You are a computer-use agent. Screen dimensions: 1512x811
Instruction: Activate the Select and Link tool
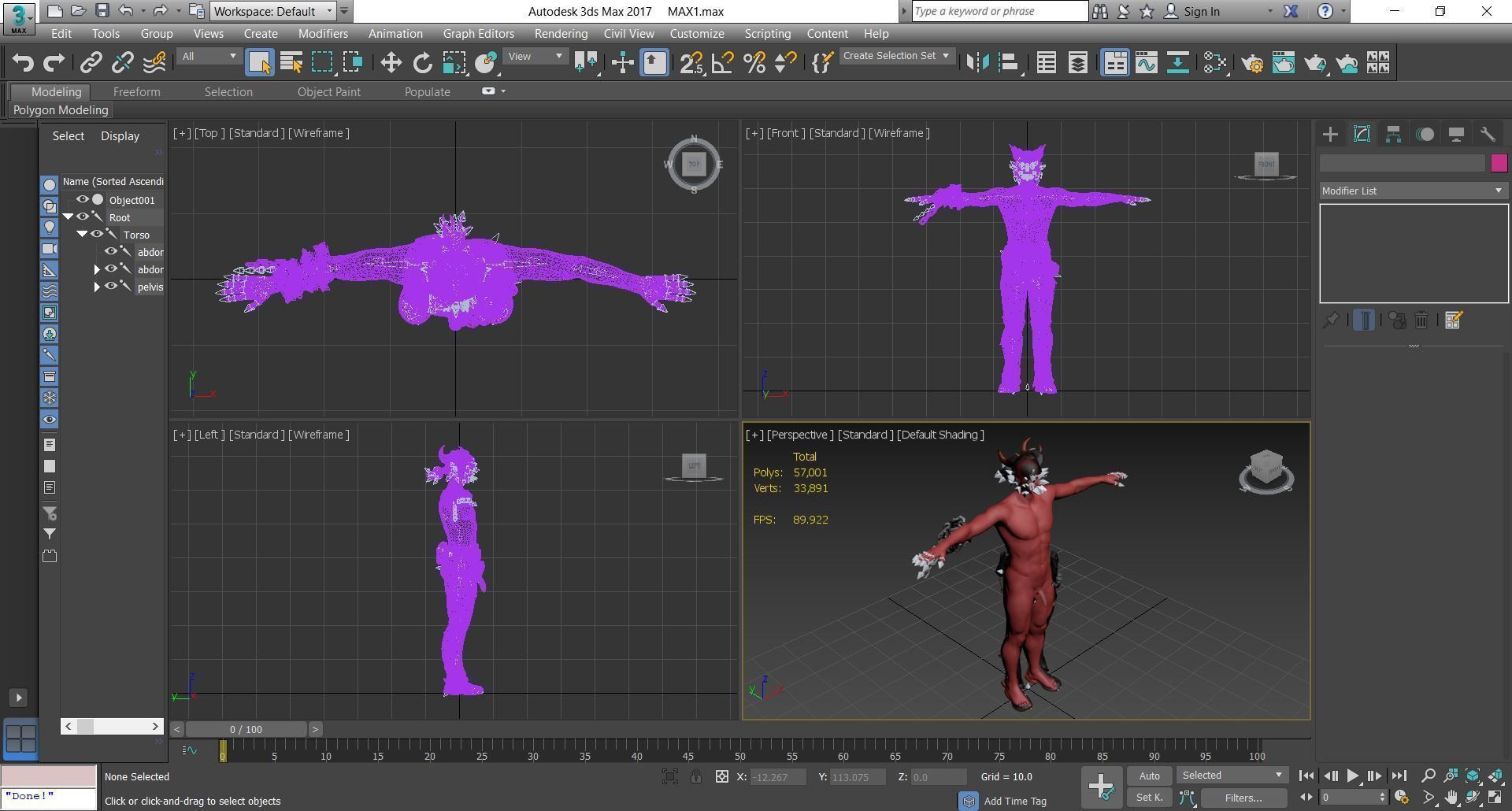coord(91,63)
